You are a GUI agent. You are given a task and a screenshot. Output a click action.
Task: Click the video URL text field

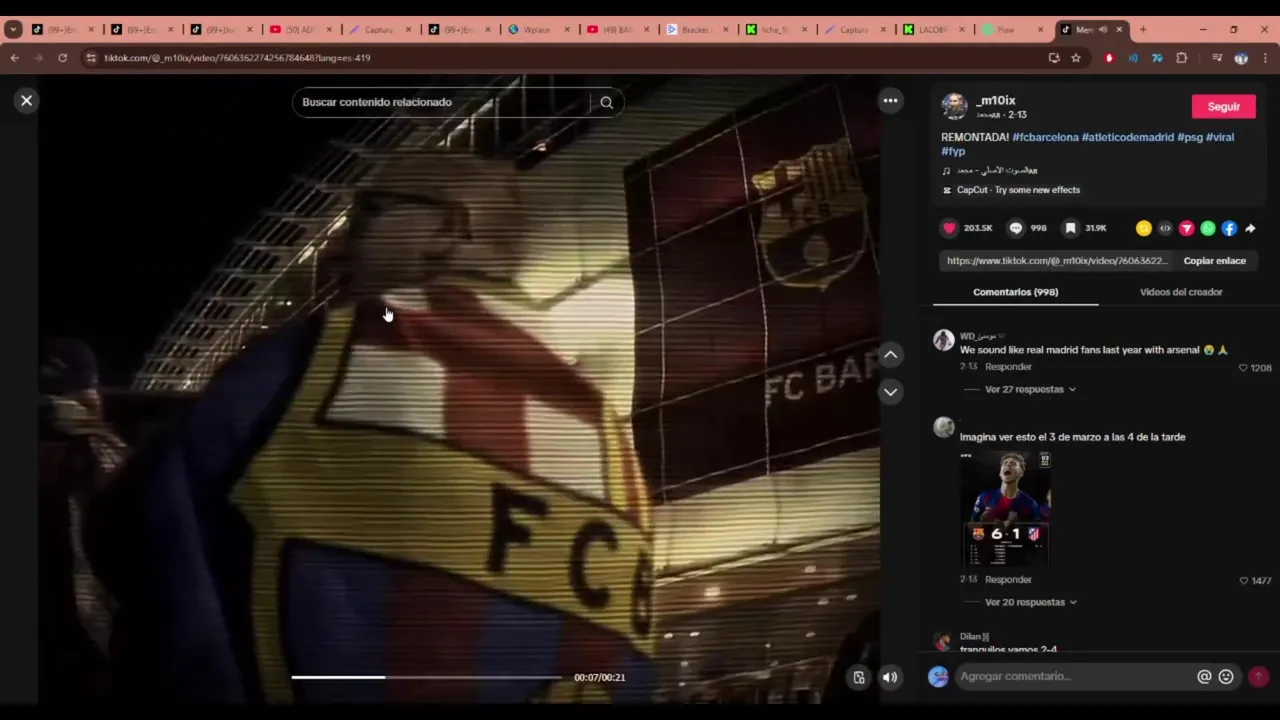(1056, 261)
